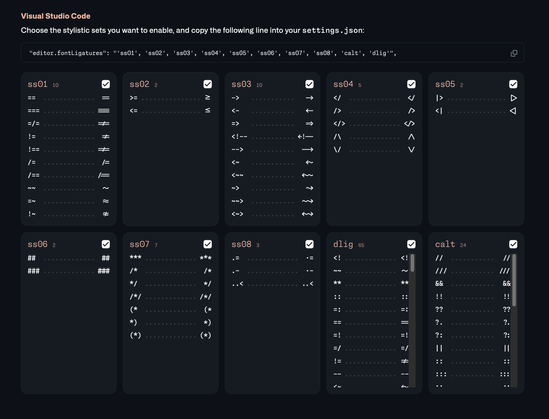Click the settings.json text in instructions

(x=332, y=30)
